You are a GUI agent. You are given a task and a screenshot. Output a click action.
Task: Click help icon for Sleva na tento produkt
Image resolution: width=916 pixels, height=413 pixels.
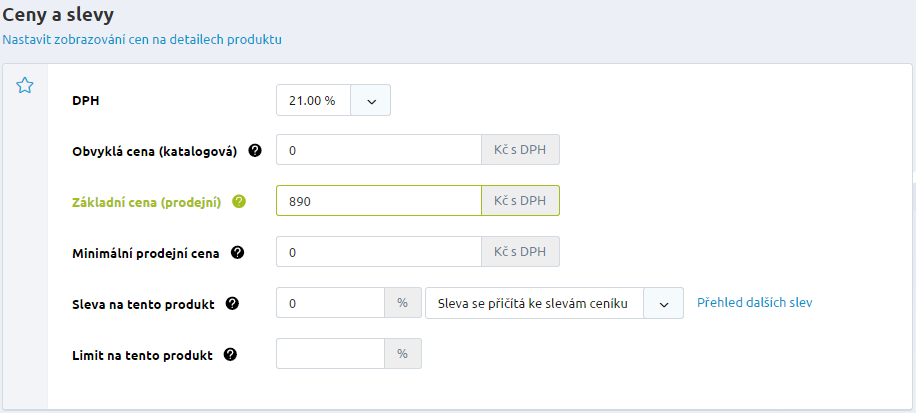click(x=233, y=304)
